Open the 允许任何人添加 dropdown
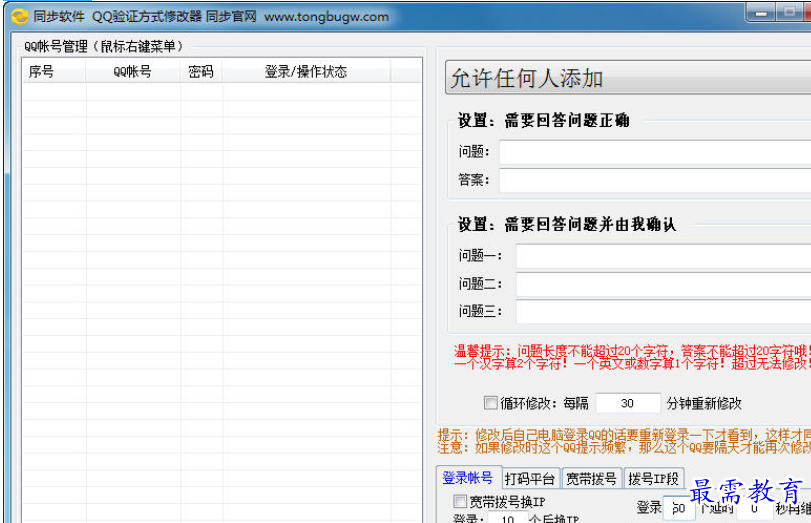 point(628,78)
